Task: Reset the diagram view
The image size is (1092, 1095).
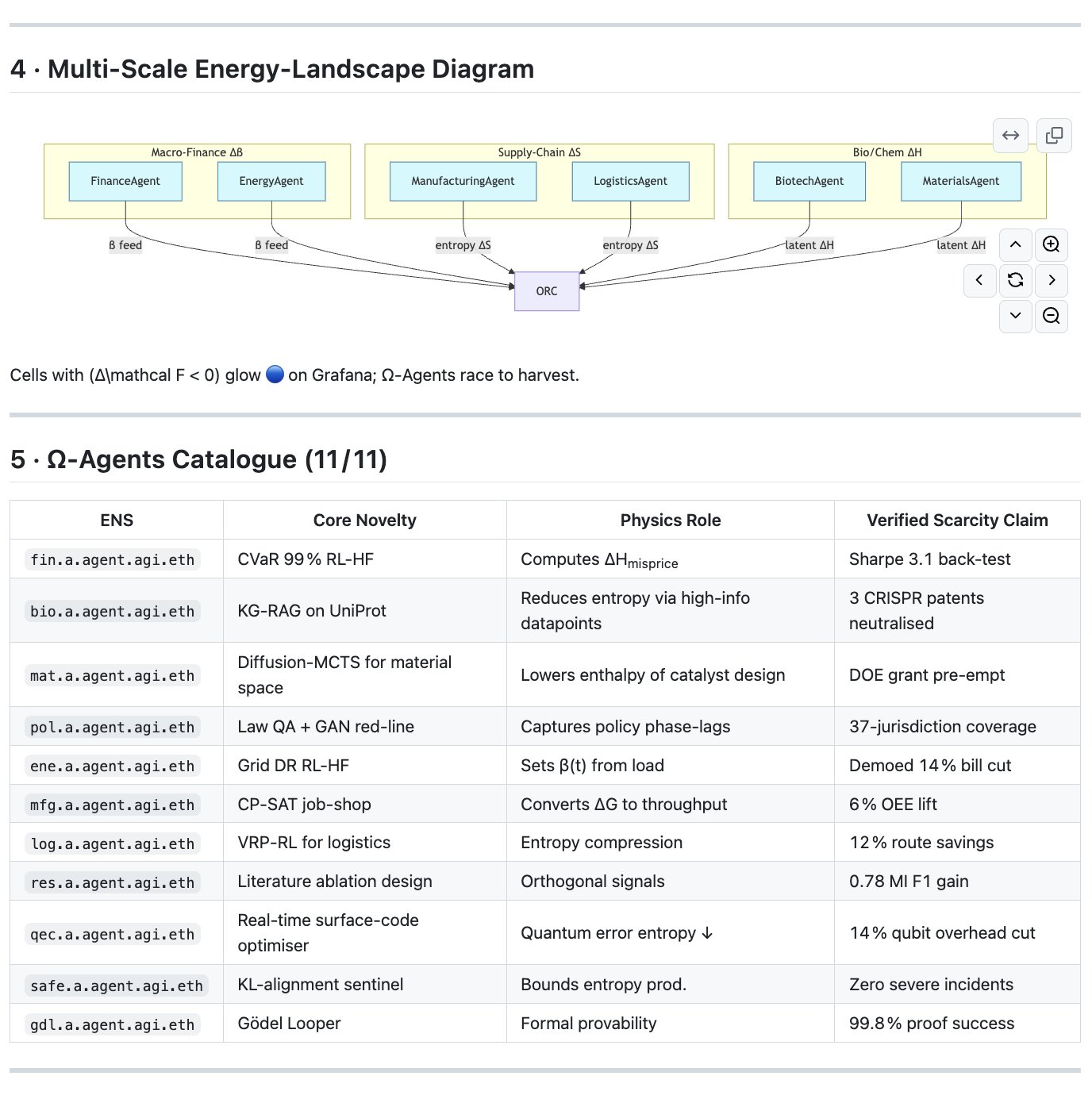Action: coord(1015,280)
